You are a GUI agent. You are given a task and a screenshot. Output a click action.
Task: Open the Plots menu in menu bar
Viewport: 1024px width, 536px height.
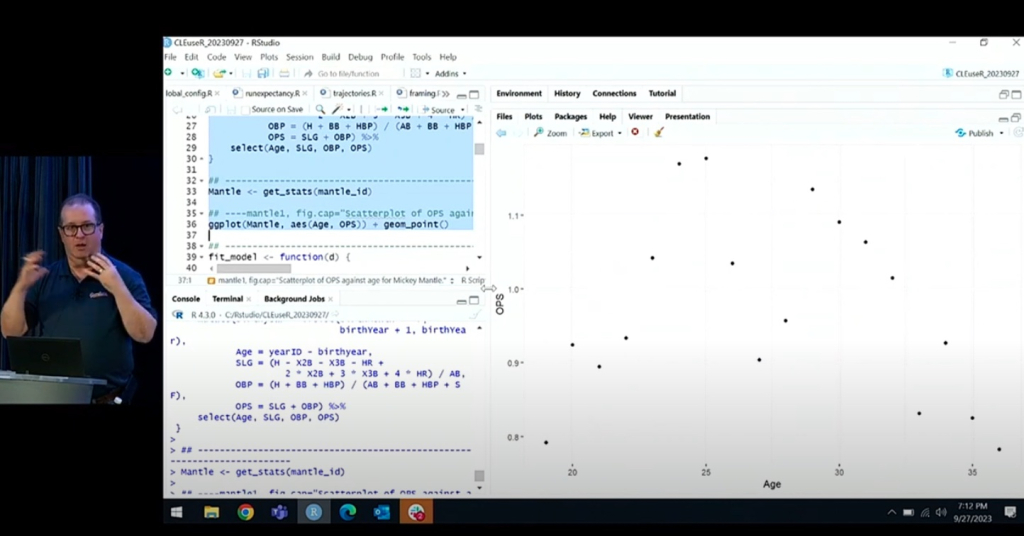tap(268, 57)
